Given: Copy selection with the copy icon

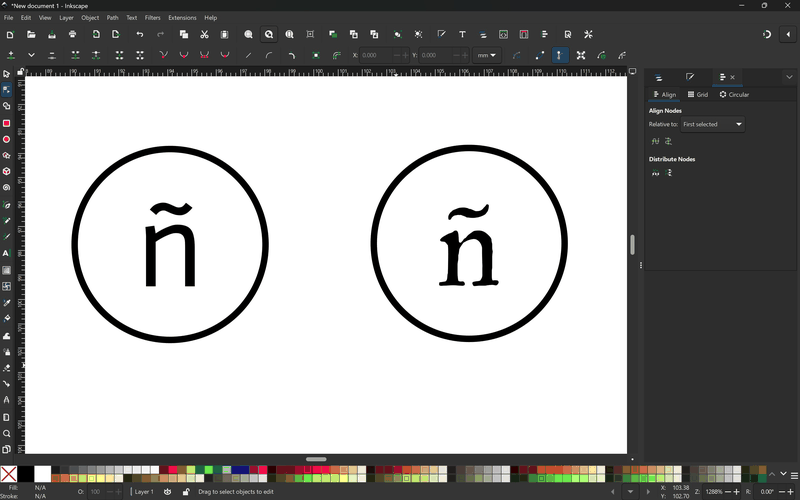Looking at the screenshot, I should coord(184,34).
